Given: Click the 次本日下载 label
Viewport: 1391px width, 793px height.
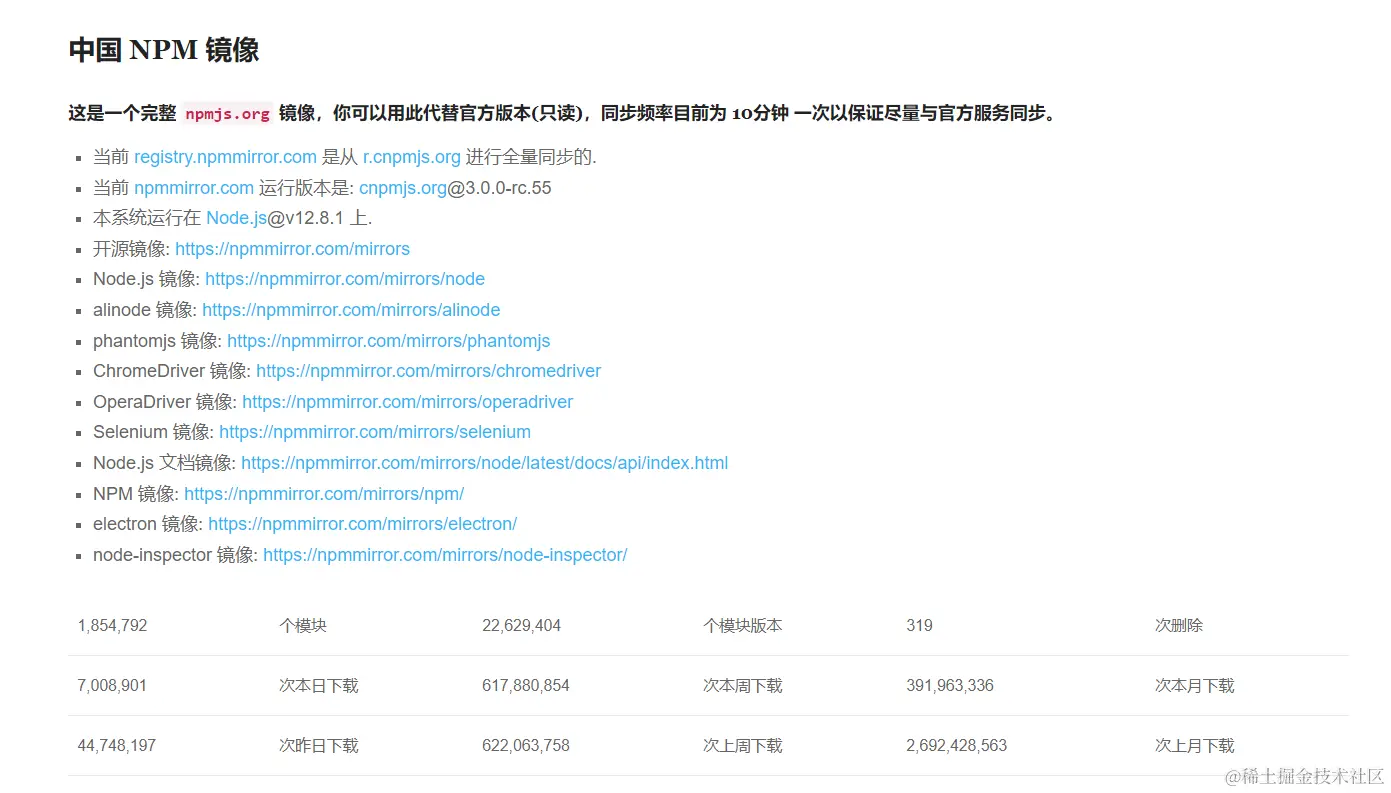Looking at the screenshot, I should 318,686.
